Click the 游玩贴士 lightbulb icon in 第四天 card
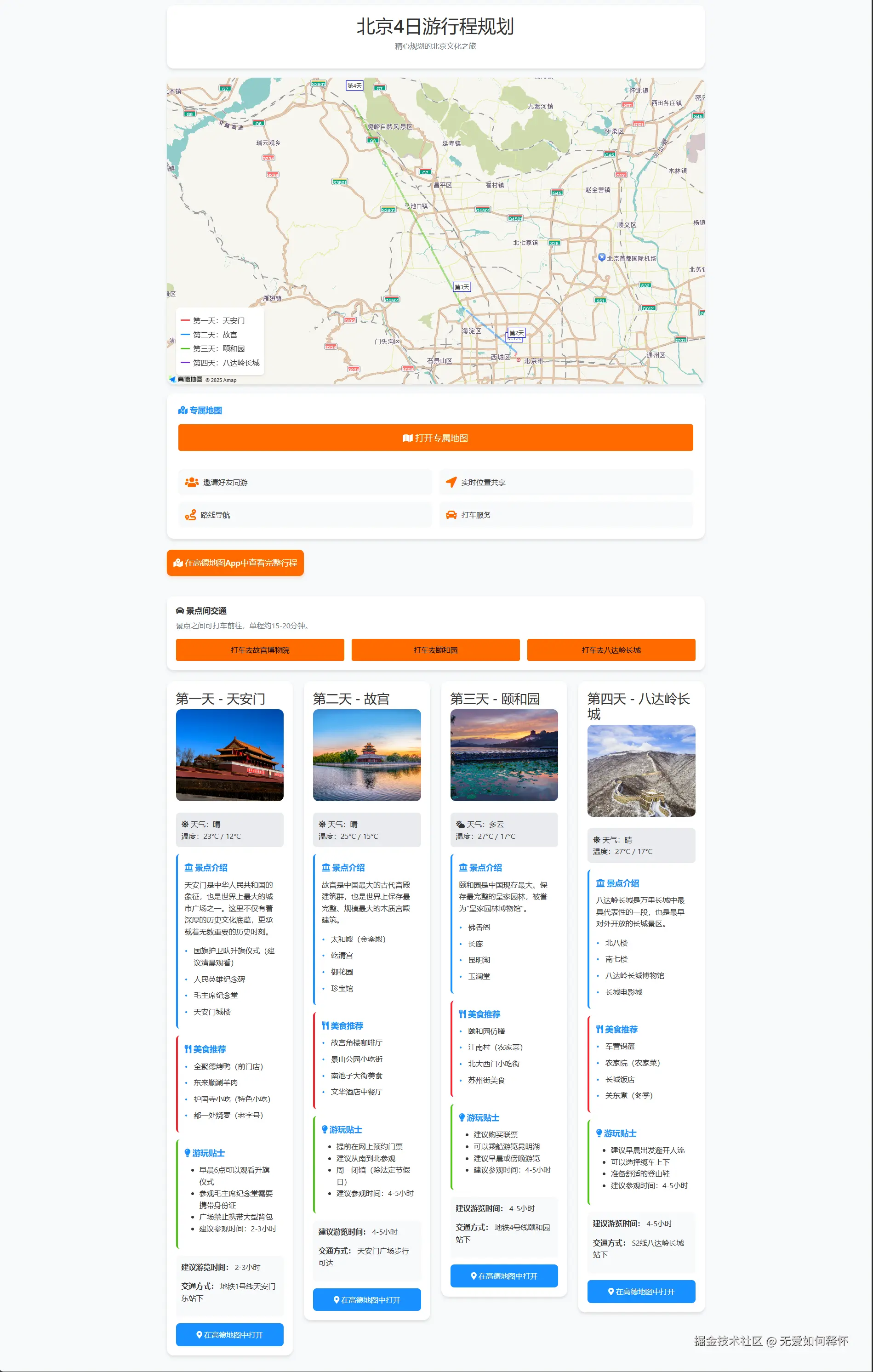873x1372 pixels. pos(599,1133)
